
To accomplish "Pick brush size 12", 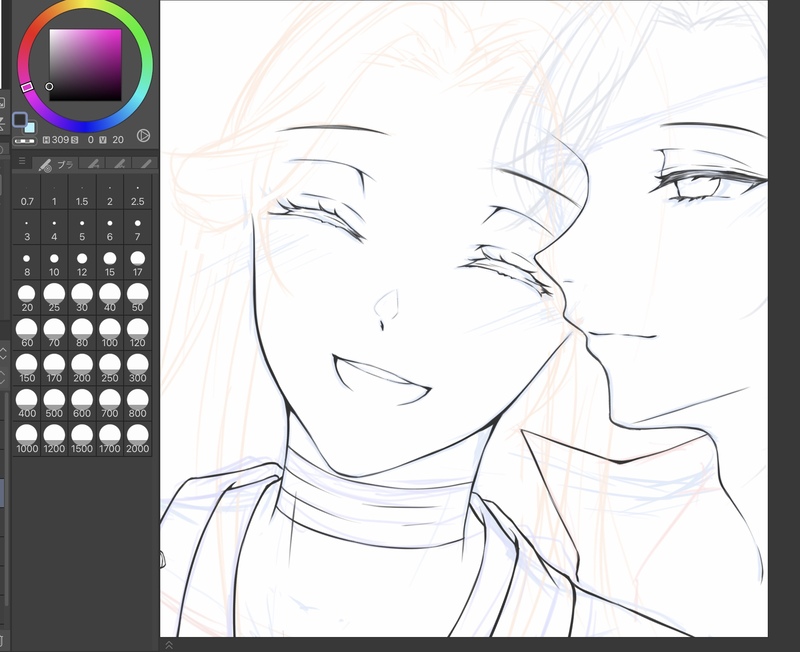I will 82,263.
